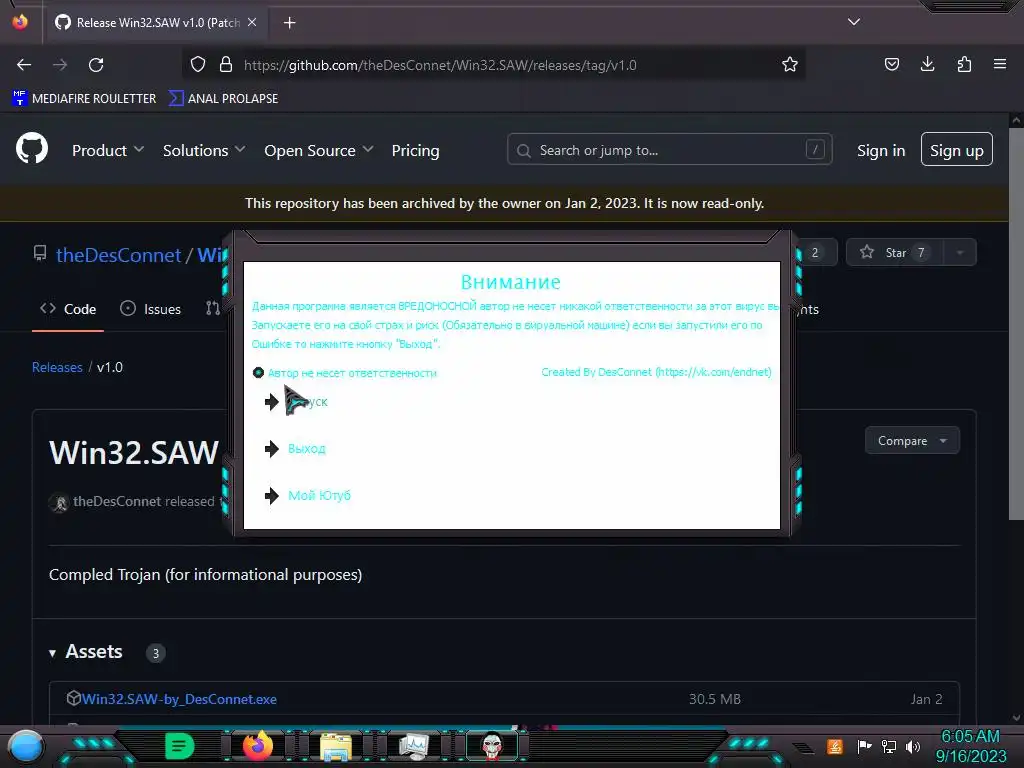Open the pull requests tab icon

(x=213, y=308)
